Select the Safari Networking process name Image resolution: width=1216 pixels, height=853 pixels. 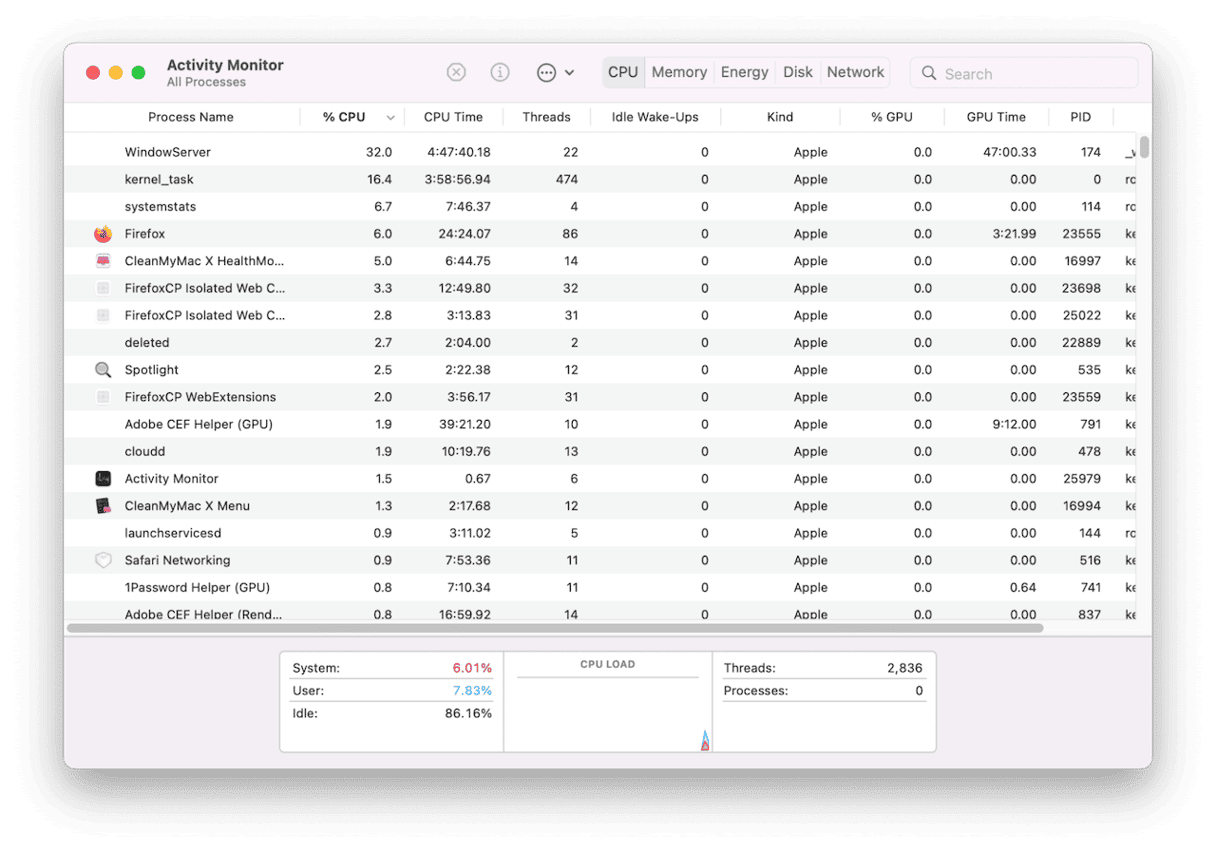point(177,560)
